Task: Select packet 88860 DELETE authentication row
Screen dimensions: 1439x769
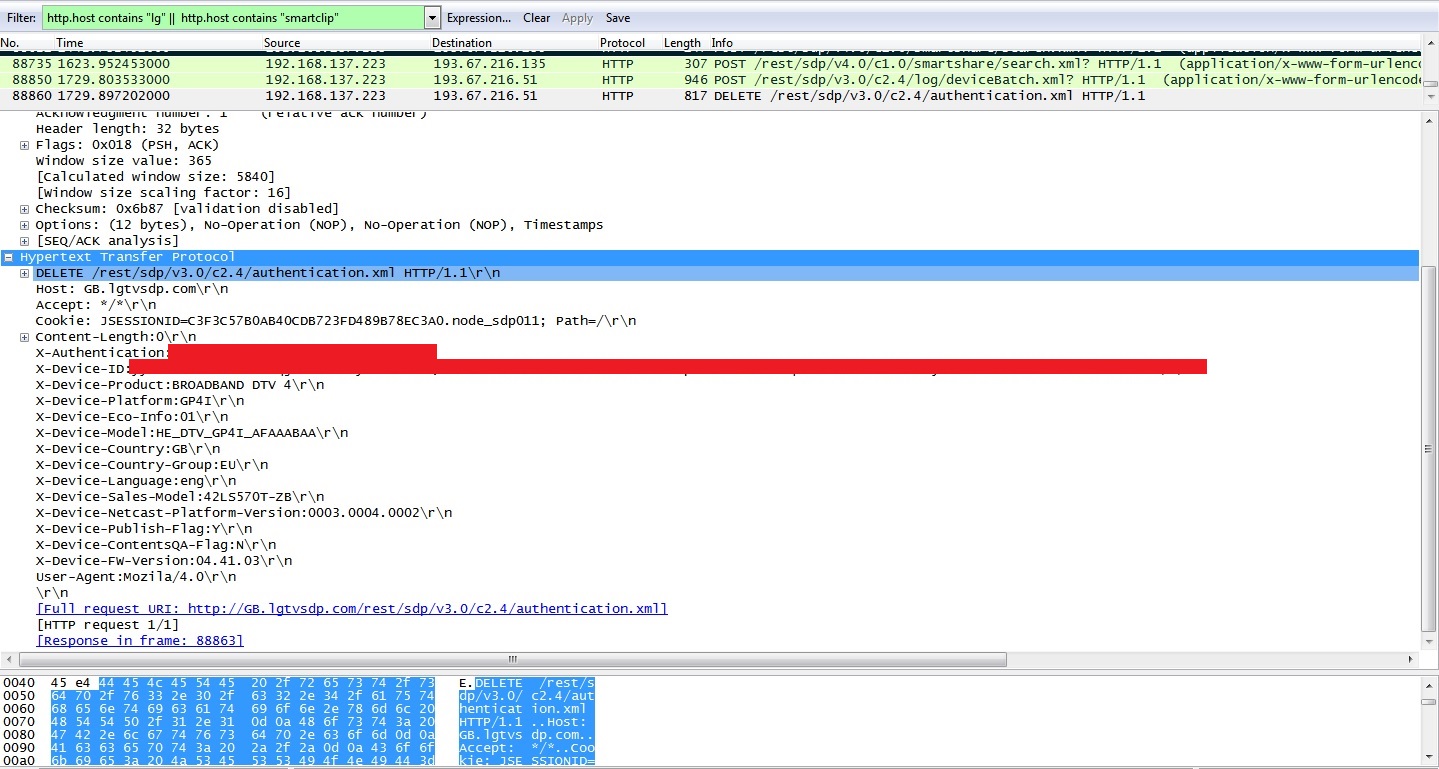Action: [710, 95]
